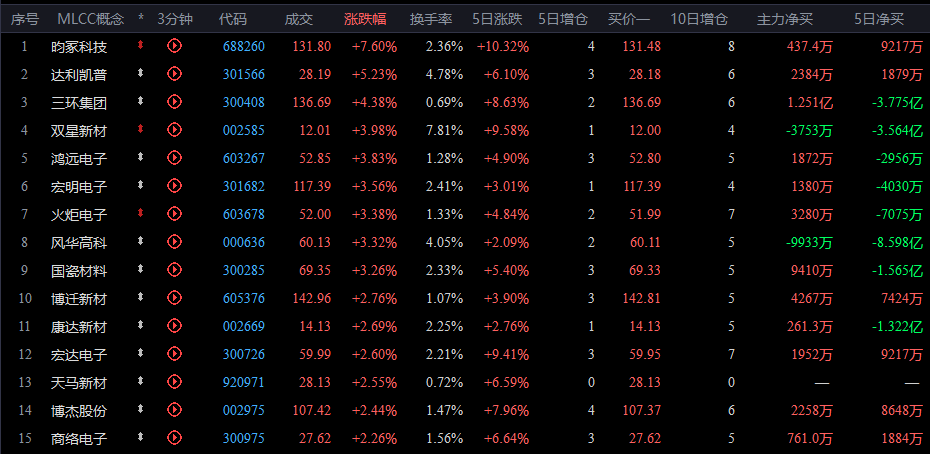Open stock code 002585
The image size is (930, 454).
pos(244,130)
